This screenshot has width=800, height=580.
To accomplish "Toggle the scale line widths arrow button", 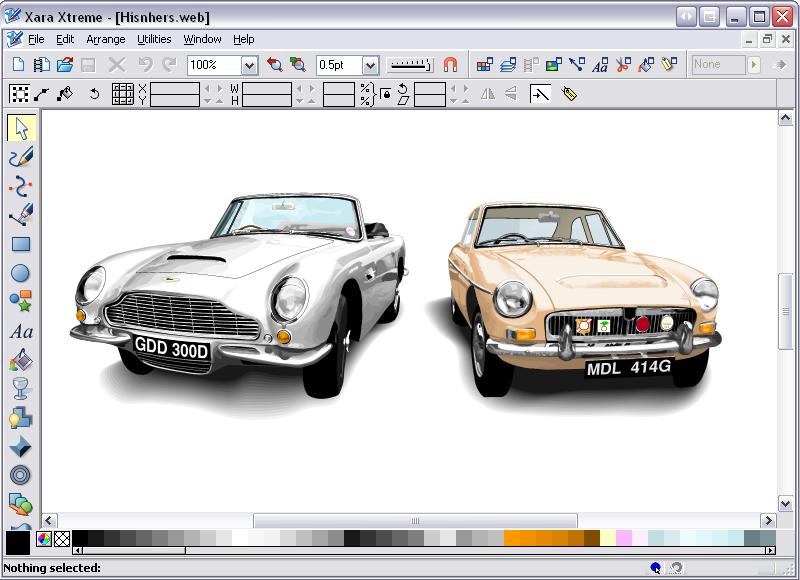I will pyautogui.click(x=540, y=94).
